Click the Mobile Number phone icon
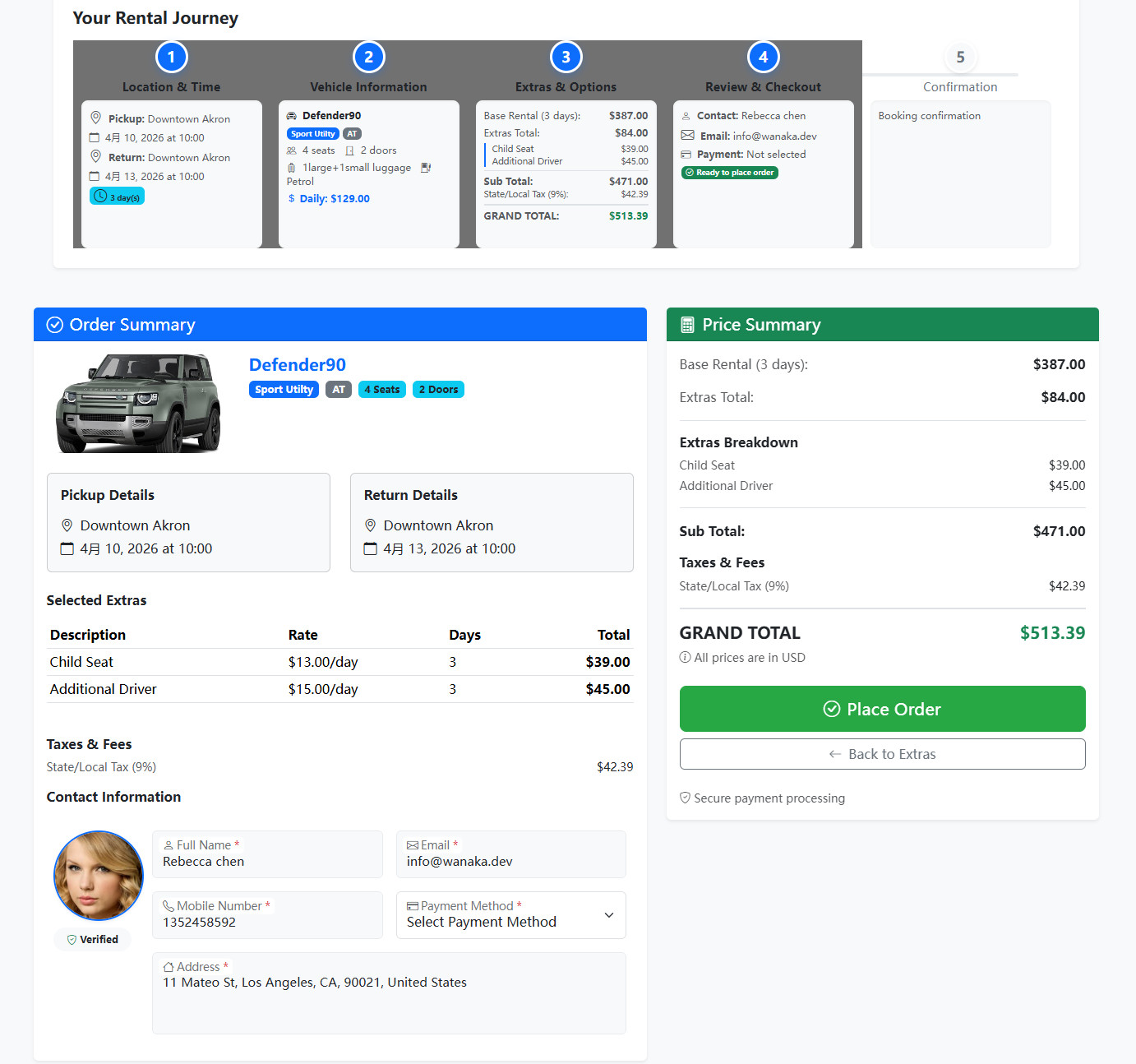Screen dimensions: 1136x1064 pos(169,906)
